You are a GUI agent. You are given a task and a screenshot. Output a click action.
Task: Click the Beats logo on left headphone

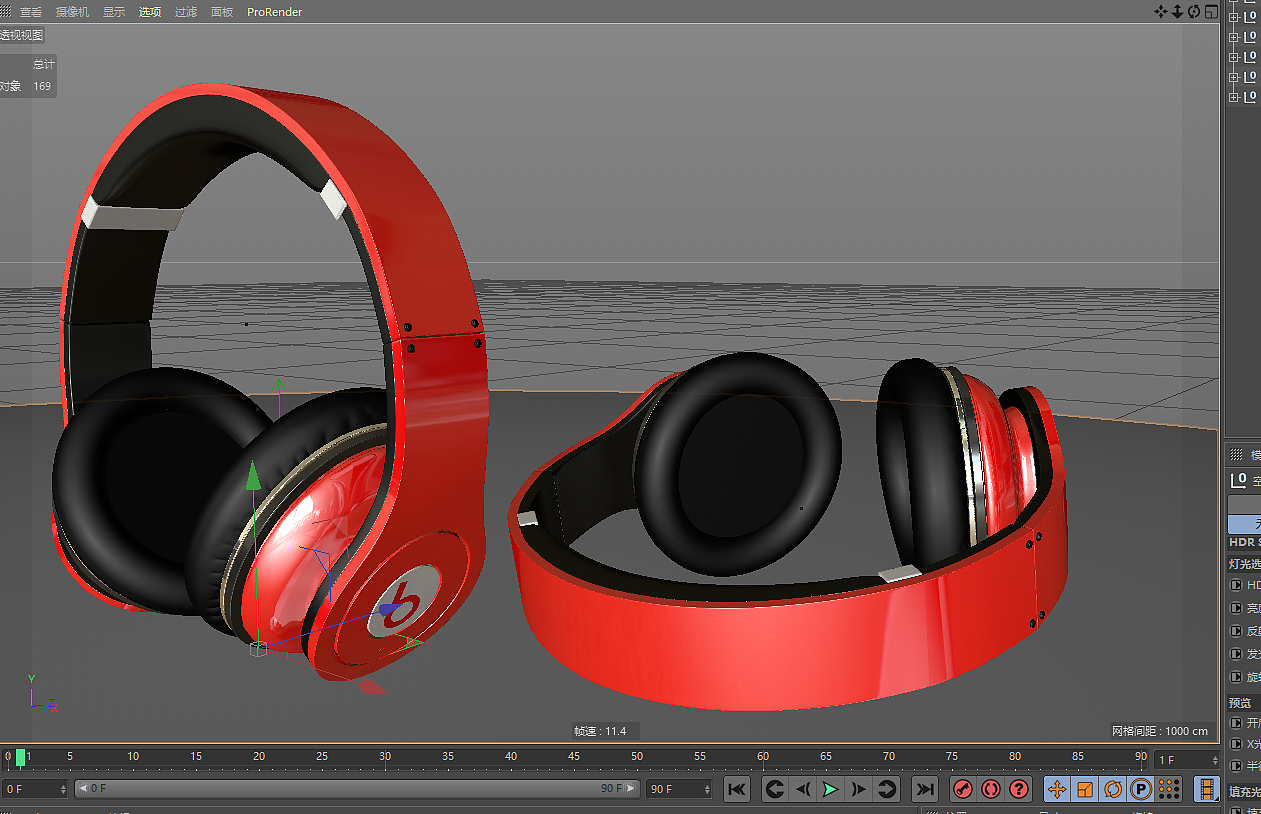tap(403, 602)
